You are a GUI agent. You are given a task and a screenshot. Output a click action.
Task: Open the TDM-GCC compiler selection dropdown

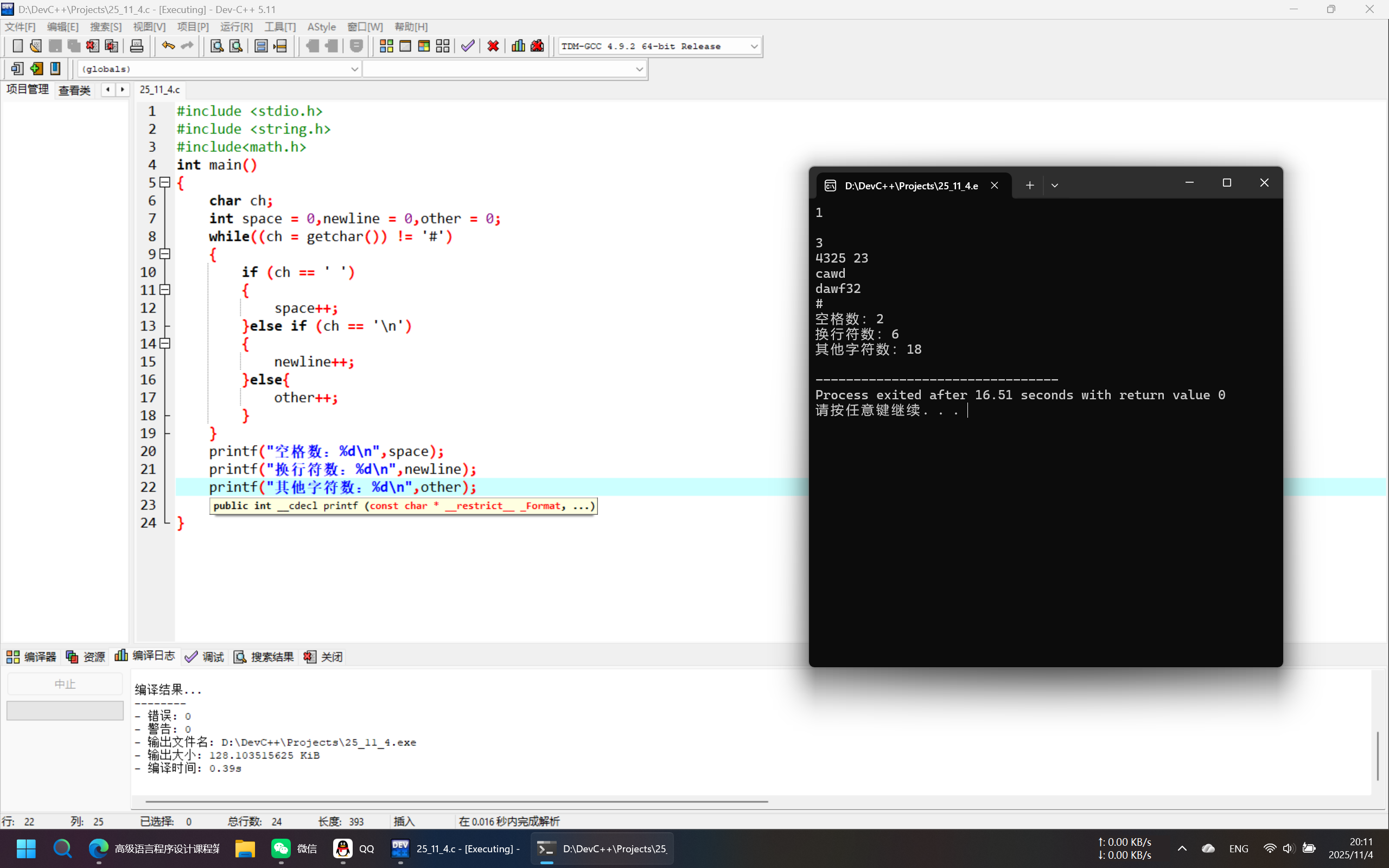[x=754, y=47]
